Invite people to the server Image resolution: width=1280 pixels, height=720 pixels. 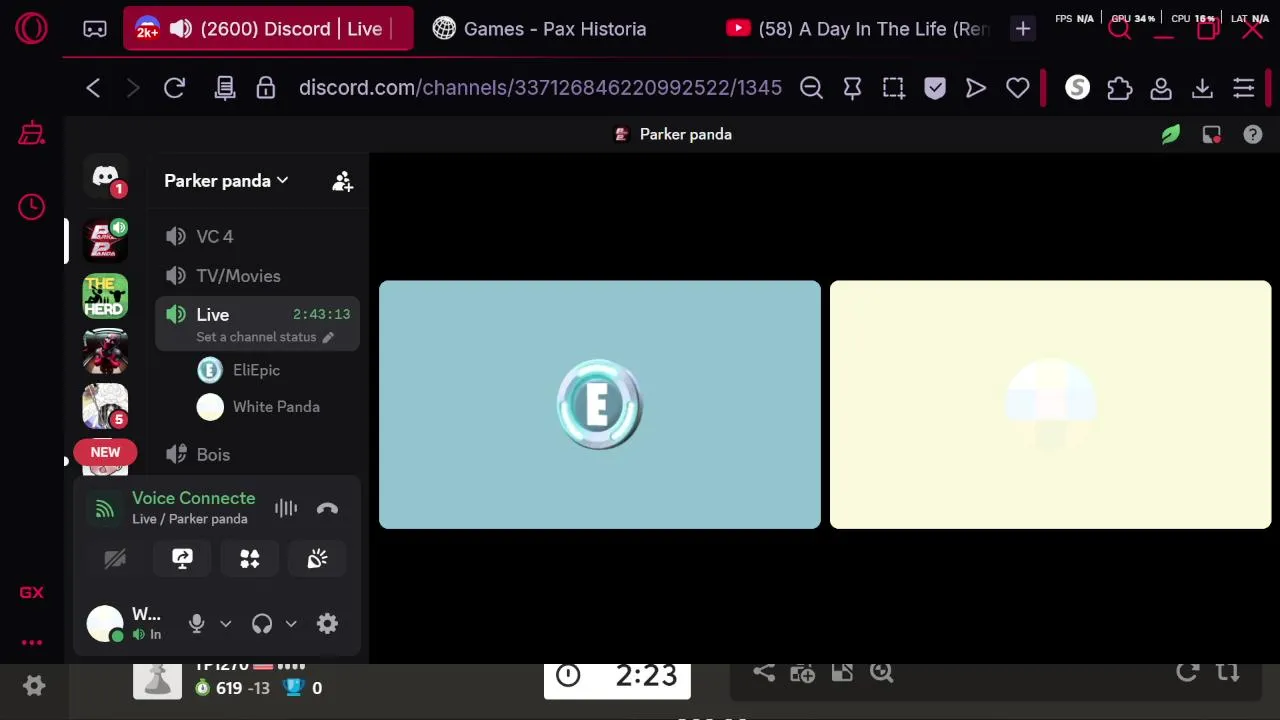pos(342,181)
